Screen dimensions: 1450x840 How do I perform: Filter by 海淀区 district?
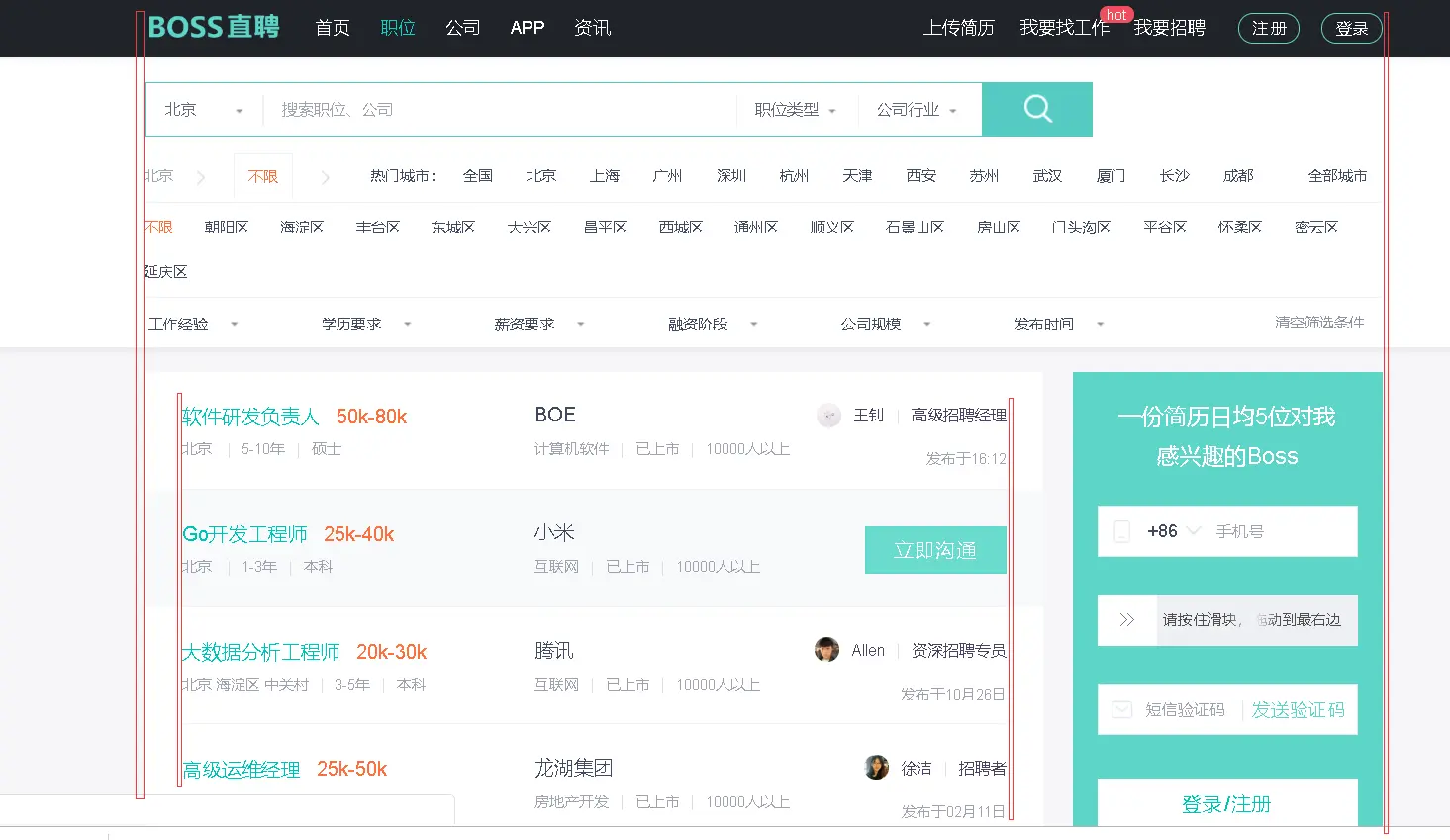[302, 228]
